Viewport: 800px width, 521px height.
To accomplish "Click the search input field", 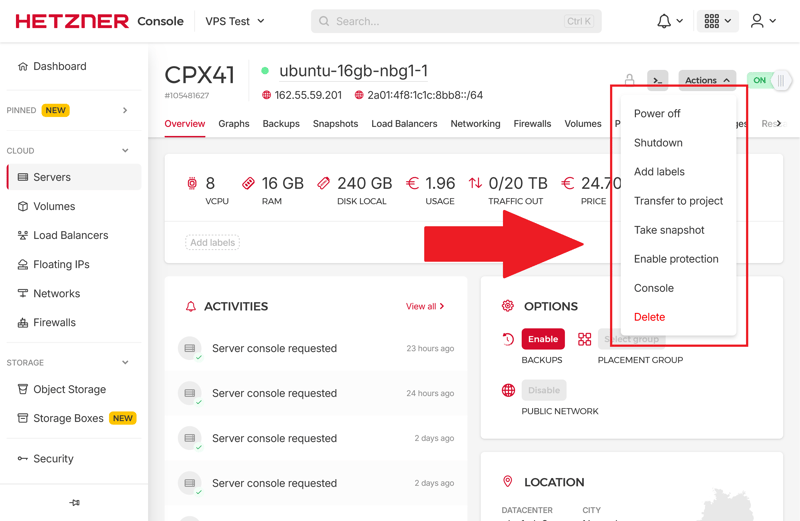I will (450, 21).
